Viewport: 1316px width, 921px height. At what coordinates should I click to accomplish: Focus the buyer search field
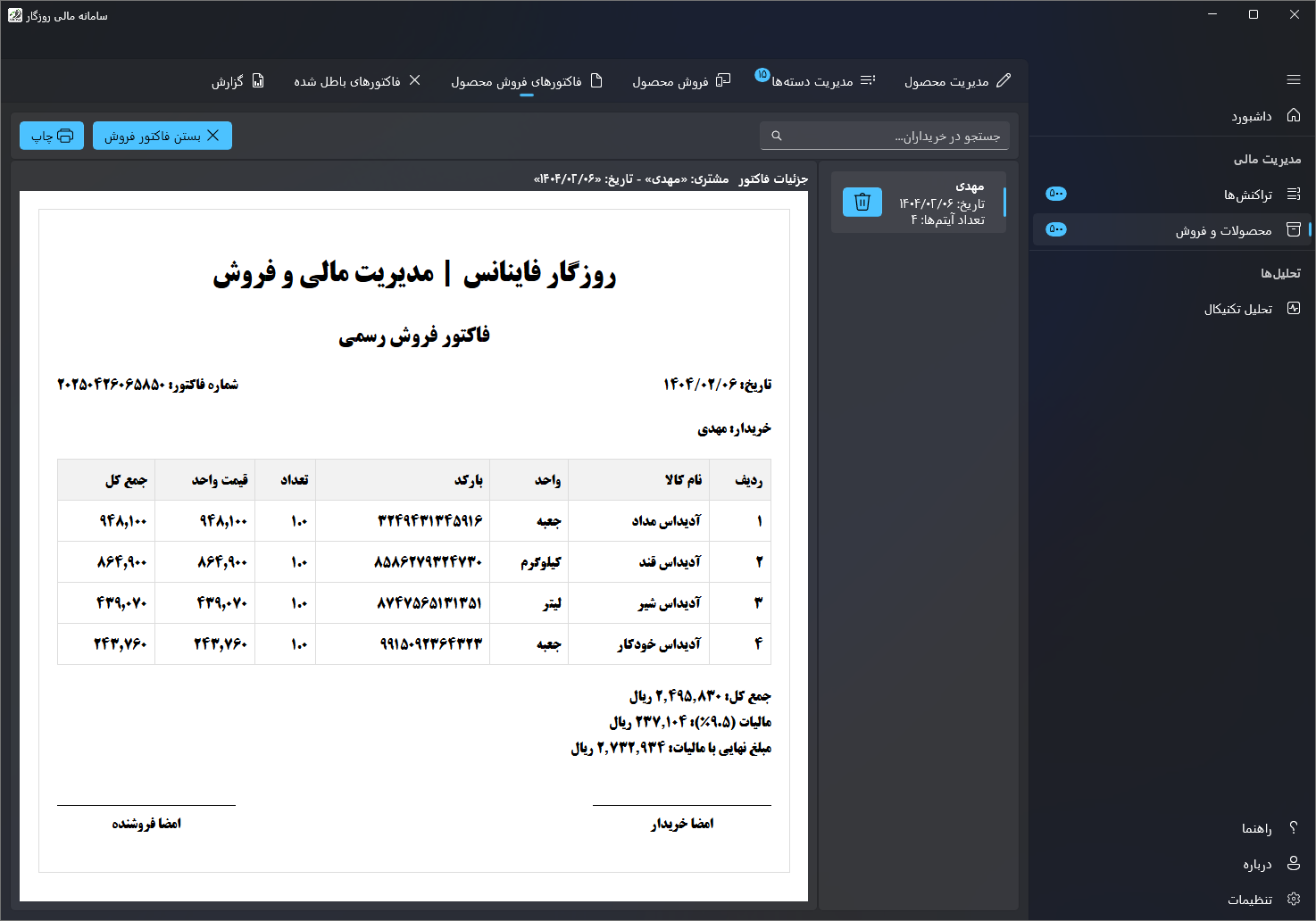[x=885, y=136]
